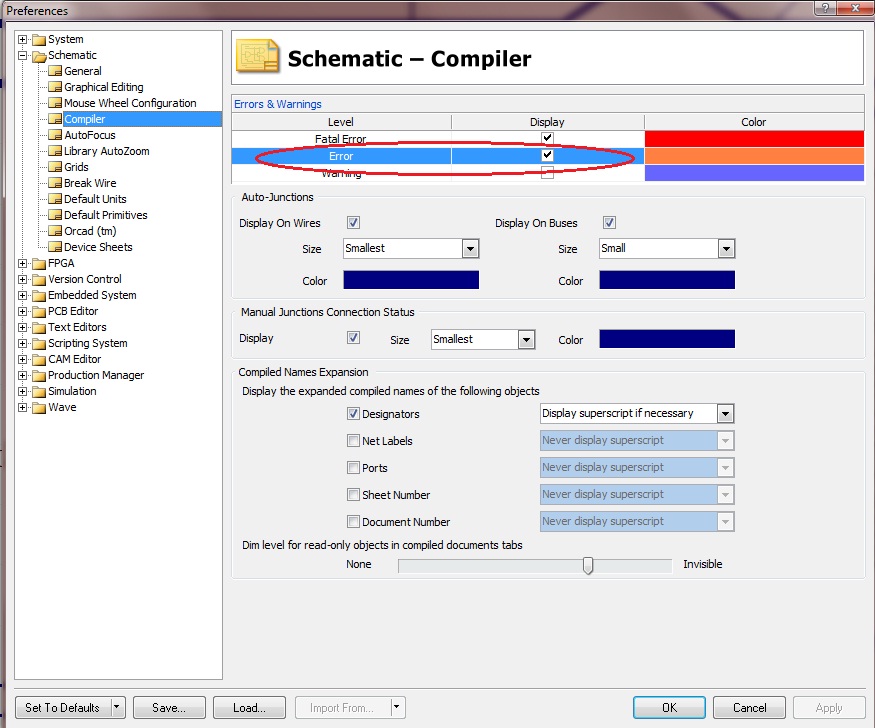This screenshot has width=875, height=728.
Task: Click the PCB Editor folder icon
Action: 39,312
